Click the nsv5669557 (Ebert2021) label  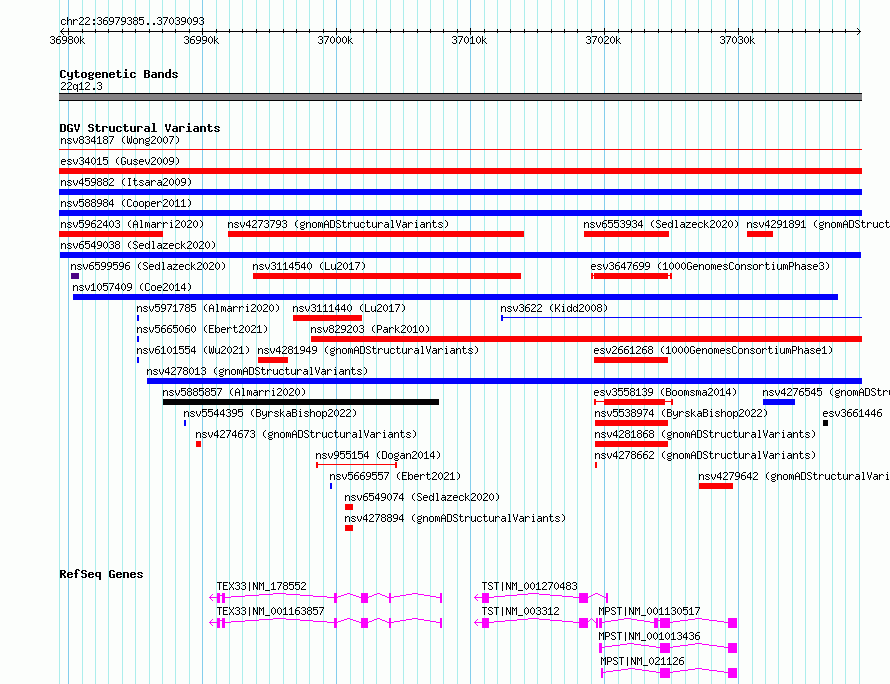point(395,476)
